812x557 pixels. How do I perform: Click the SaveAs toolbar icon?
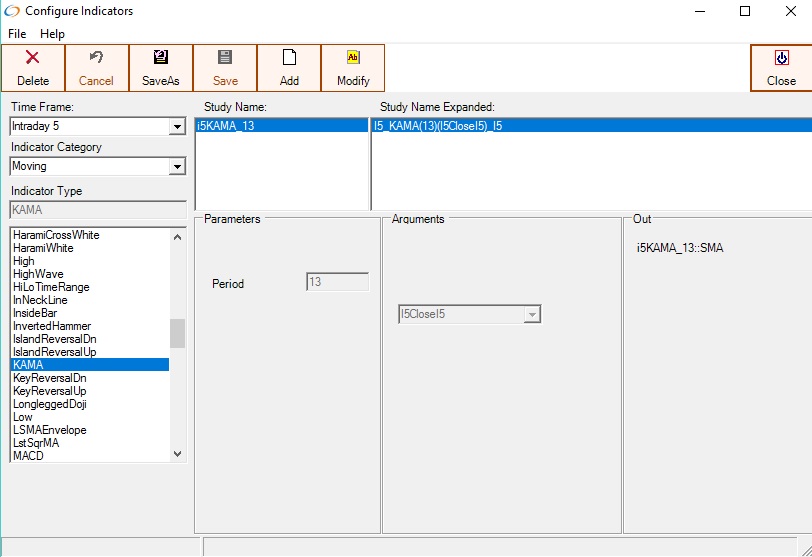coord(161,58)
